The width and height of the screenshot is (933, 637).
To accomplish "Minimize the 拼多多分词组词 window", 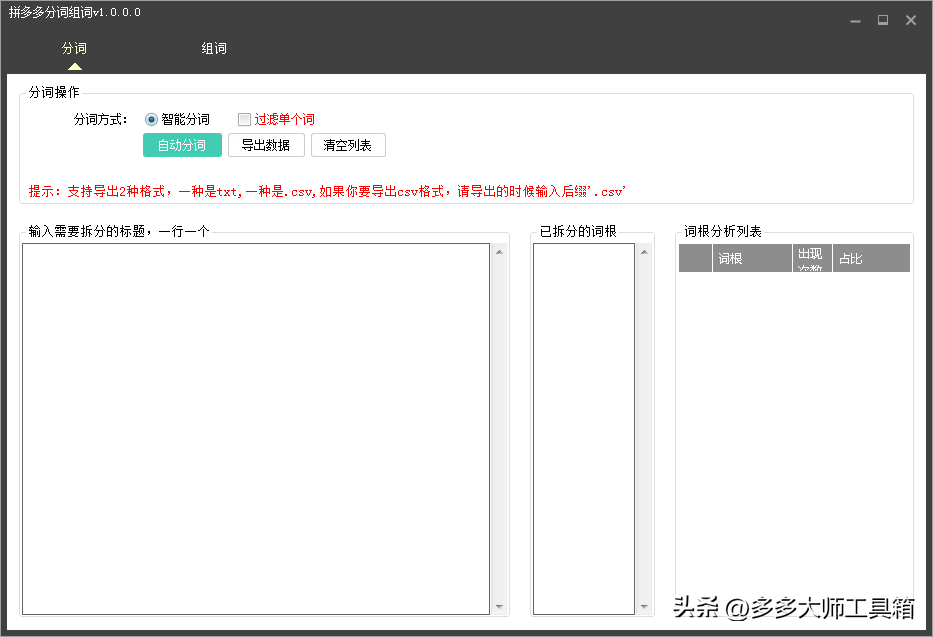I will coord(855,19).
